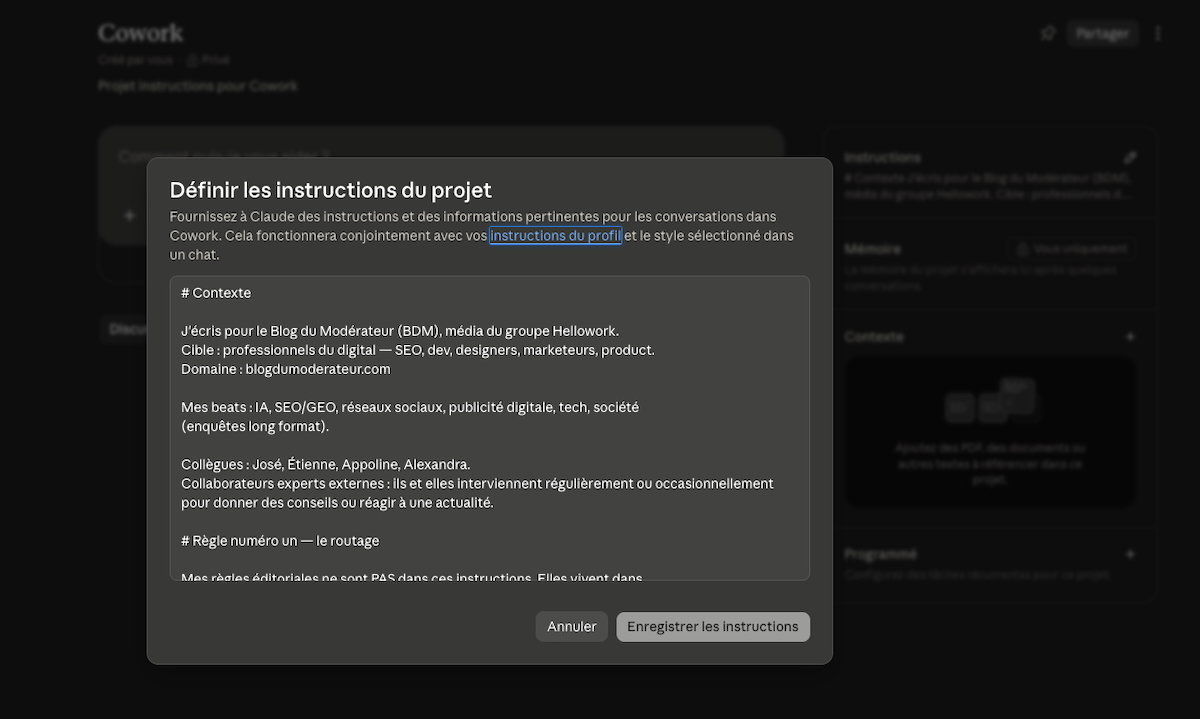Click the line "J'écris pour le Blog du Modérateur"
The width and height of the screenshot is (1200, 719).
click(400, 331)
